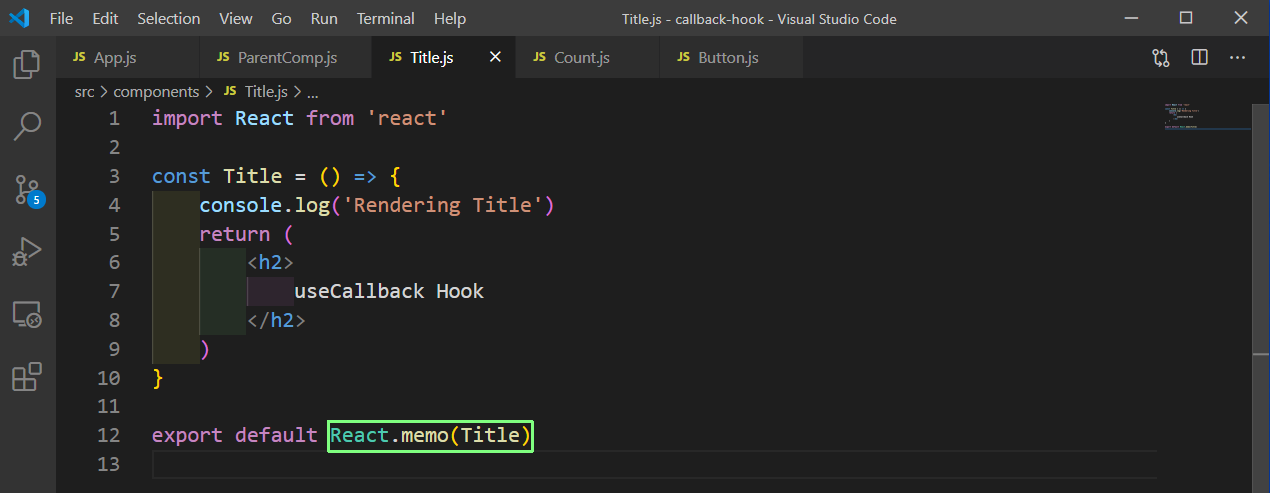1270x493 pixels.
Task: Click the 'export' keyword on line 12
Action: pos(187,435)
